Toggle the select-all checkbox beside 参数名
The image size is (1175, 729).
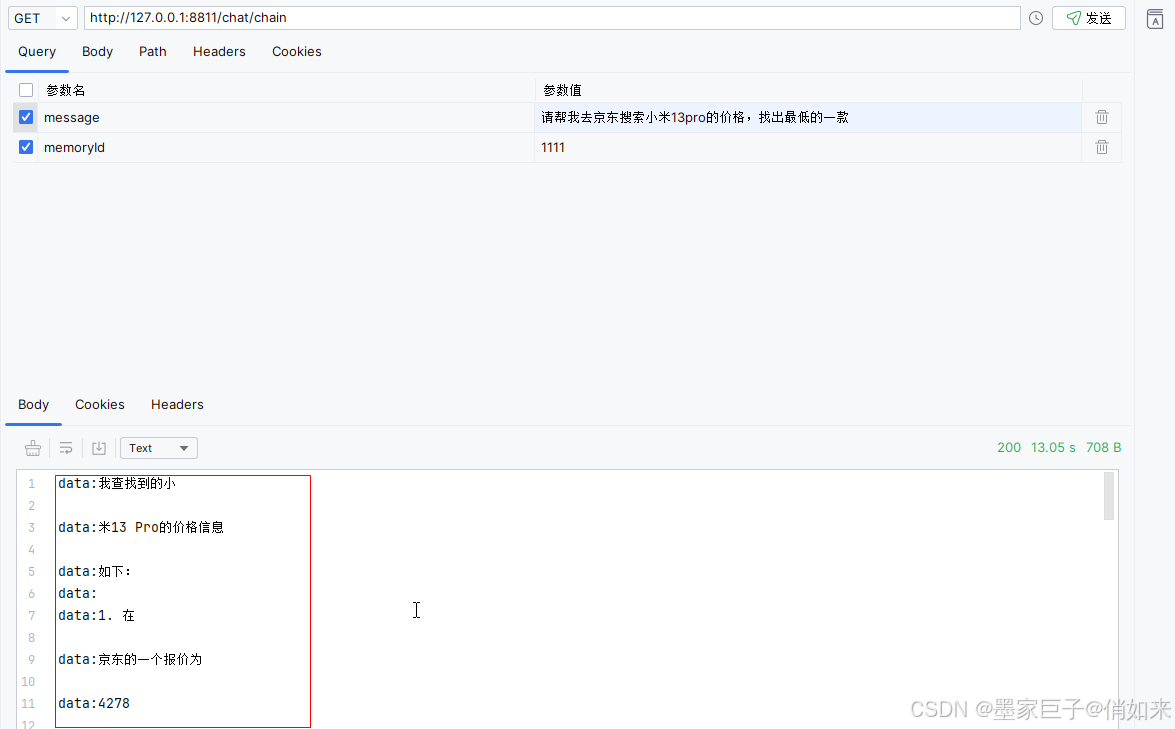(26, 90)
